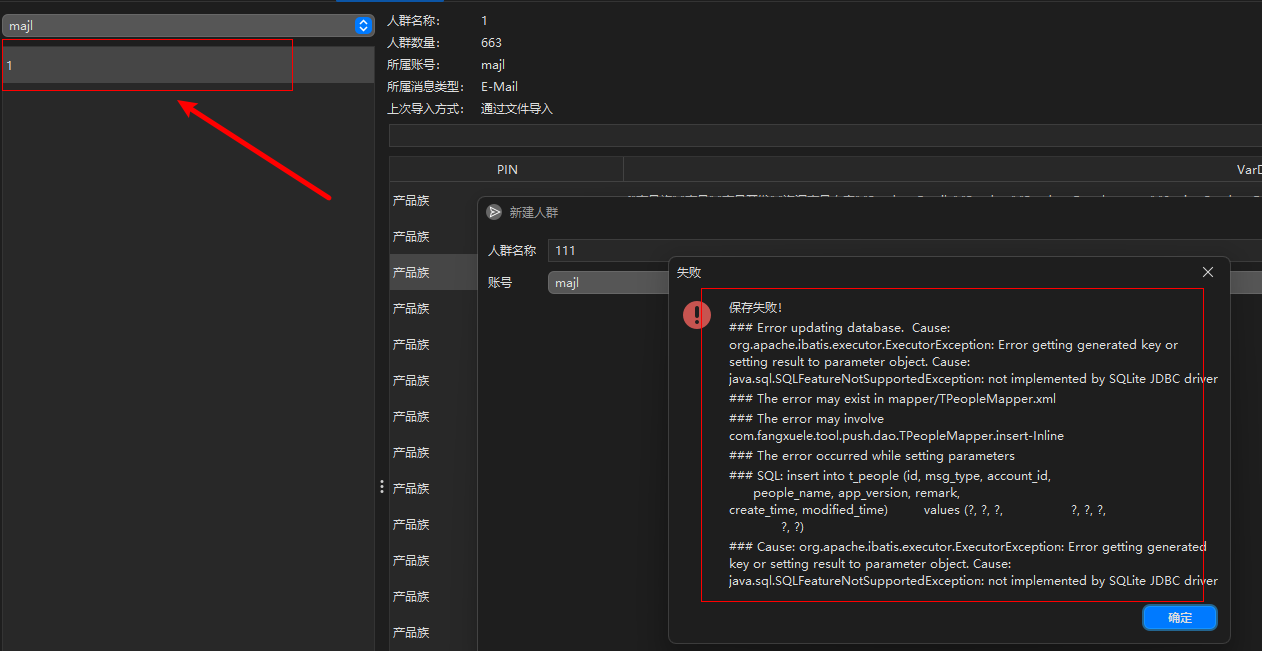Open the majl account dropdown above the crowd list
The width and height of the screenshot is (1262, 651).
(188, 26)
